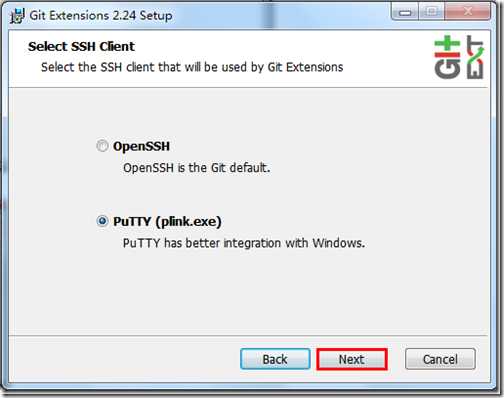Click the red minus bar in GitExt logo
This screenshot has height=398, width=504.
447,55
